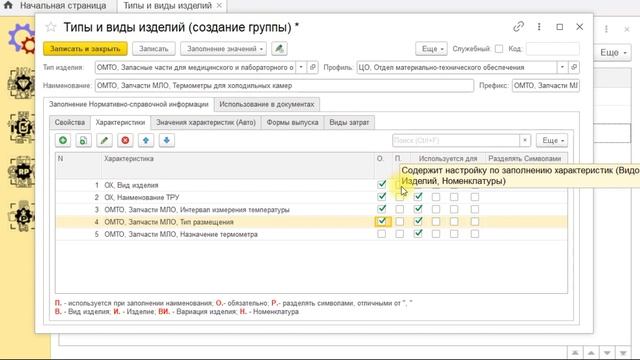Click the copy row icon

click(x=83, y=140)
